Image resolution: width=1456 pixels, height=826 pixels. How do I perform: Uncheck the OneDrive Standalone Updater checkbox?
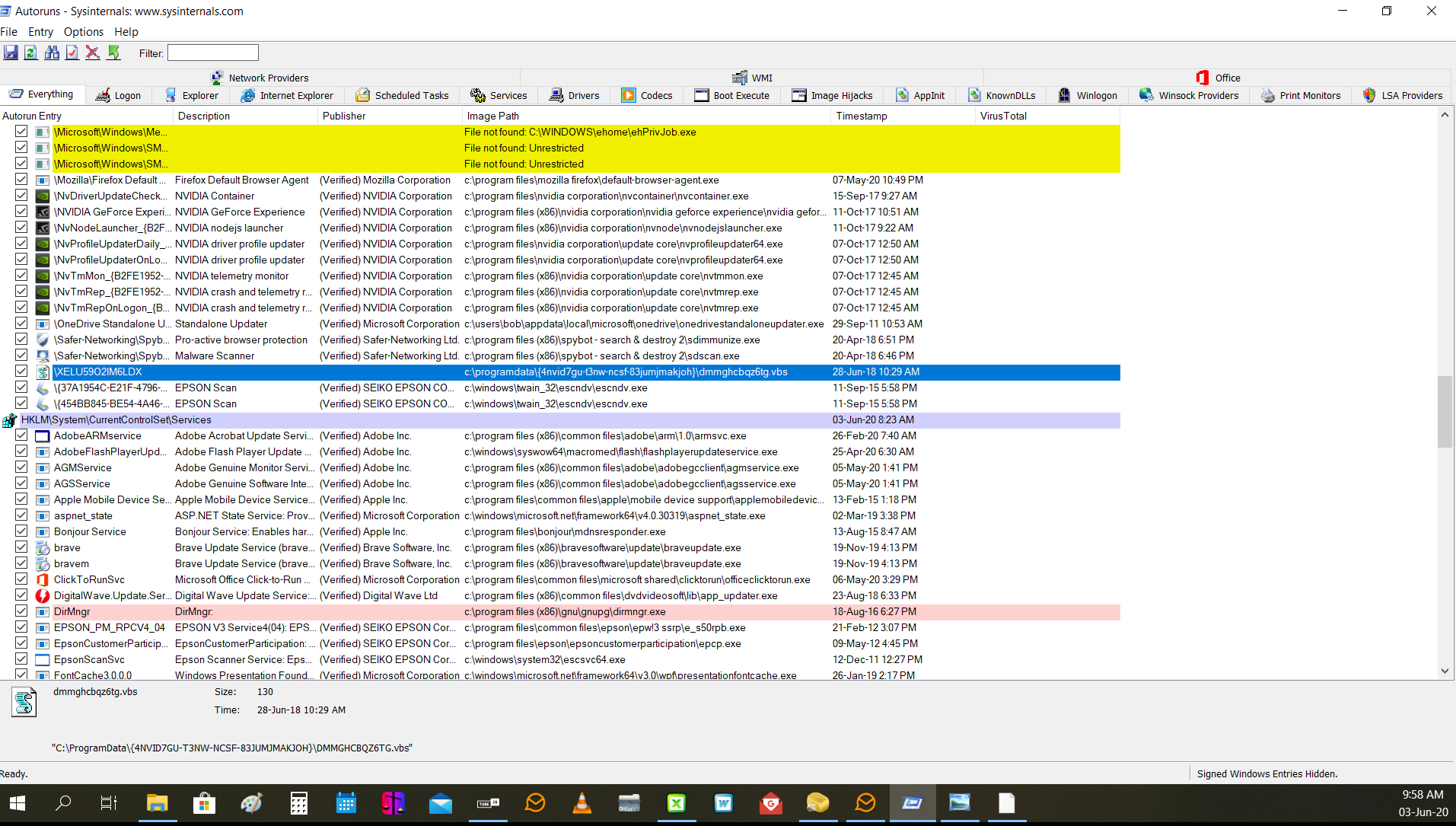(21, 324)
